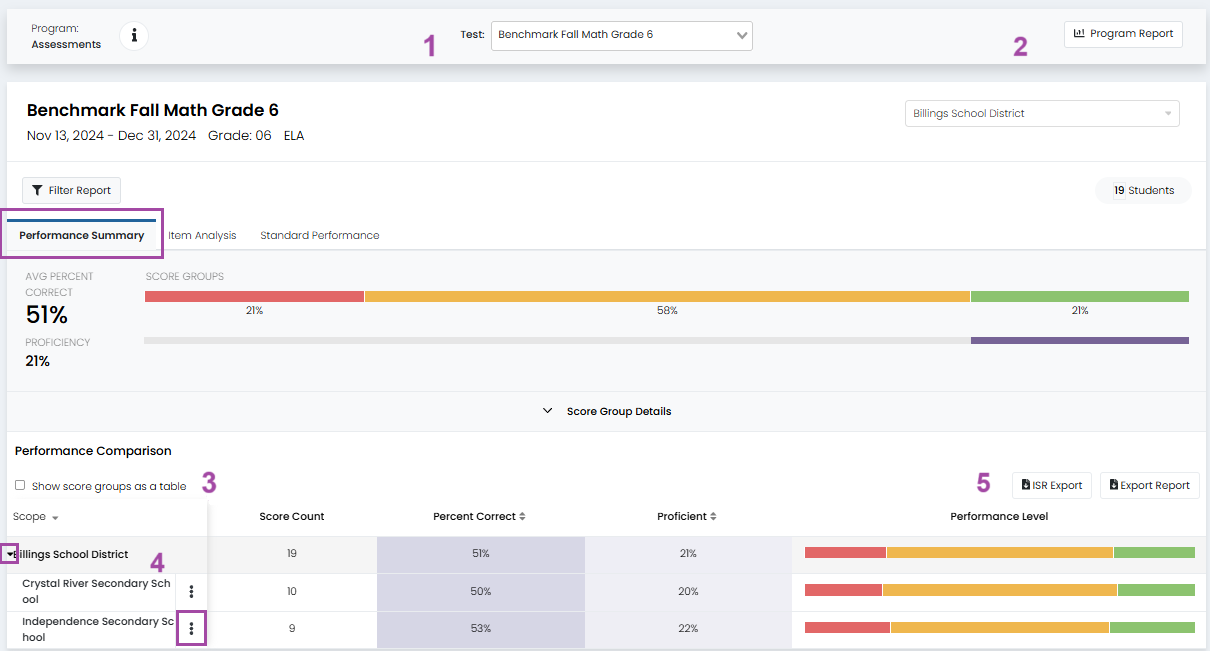Viewport: 1210px width, 651px height.
Task: Switch to the Standard Performance tab
Action: coord(319,236)
